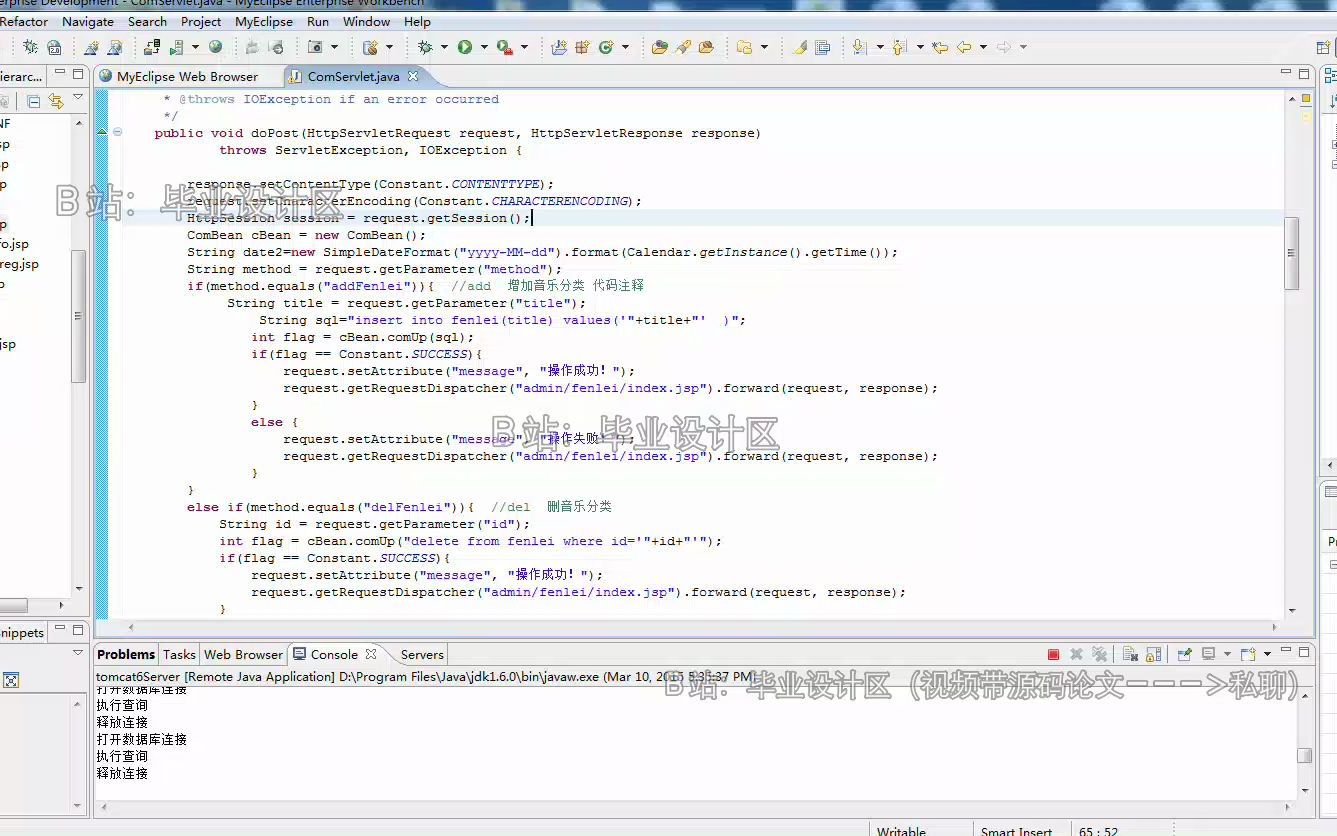Image resolution: width=1337 pixels, height=836 pixels.
Task: Click the New Java Class icon
Action: coord(605,47)
